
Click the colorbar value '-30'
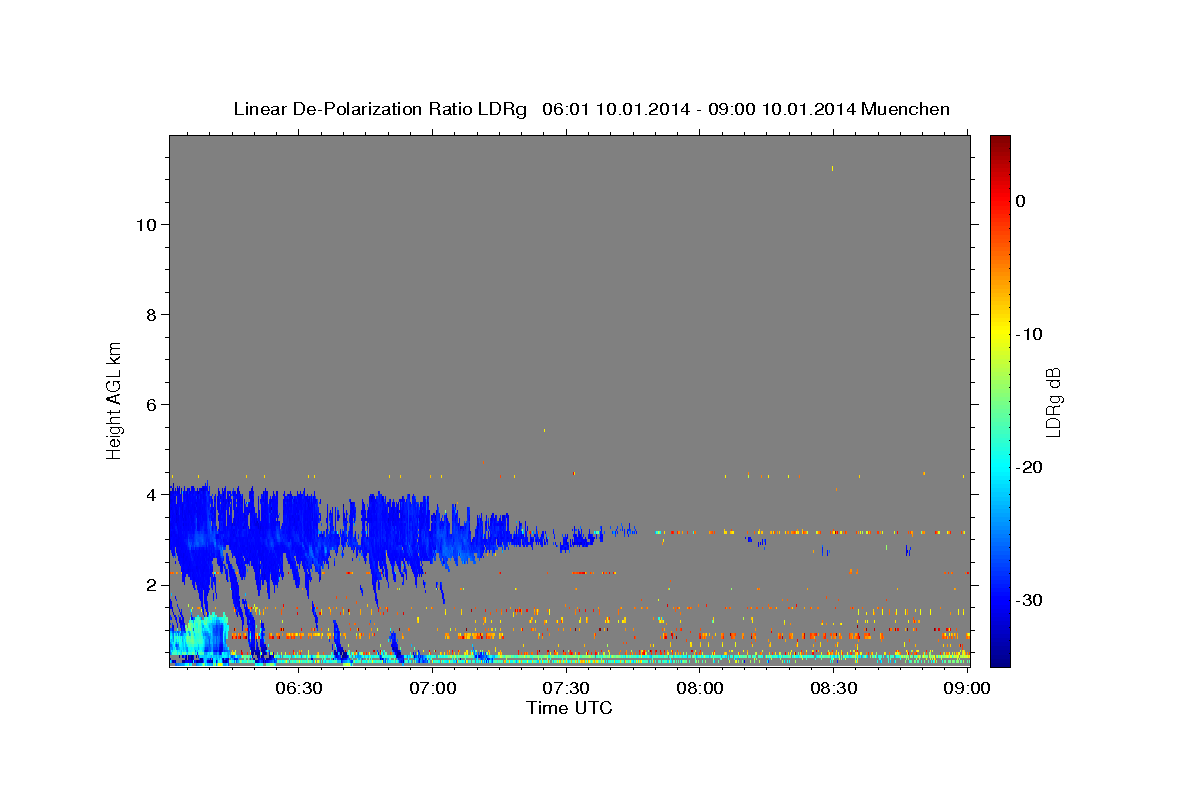(1030, 600)
